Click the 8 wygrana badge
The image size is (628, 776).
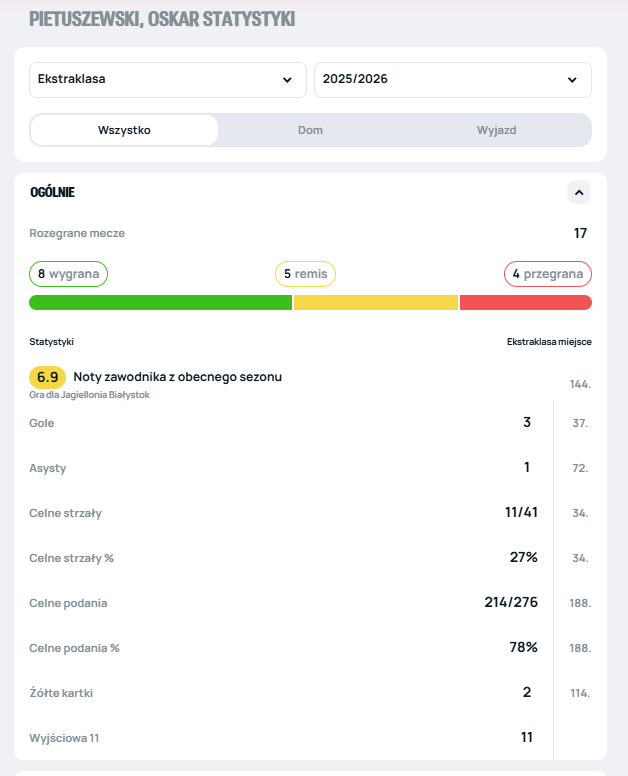coord(69,273)
